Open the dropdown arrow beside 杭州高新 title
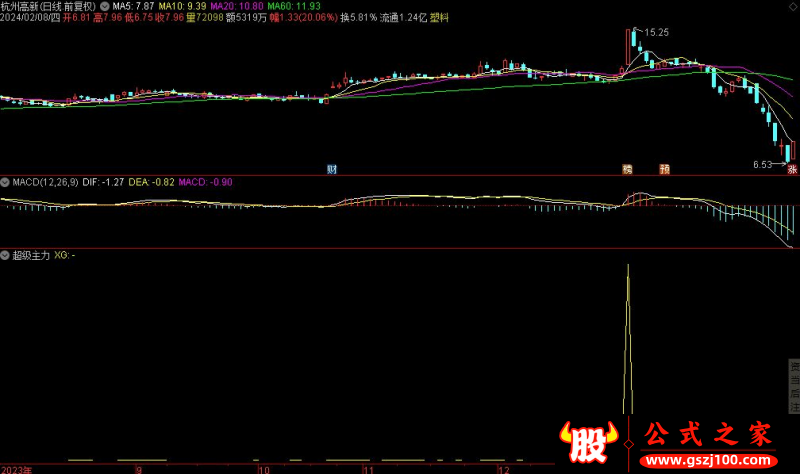800x474 pixels. pyautogui.click(x=105, y=7)
